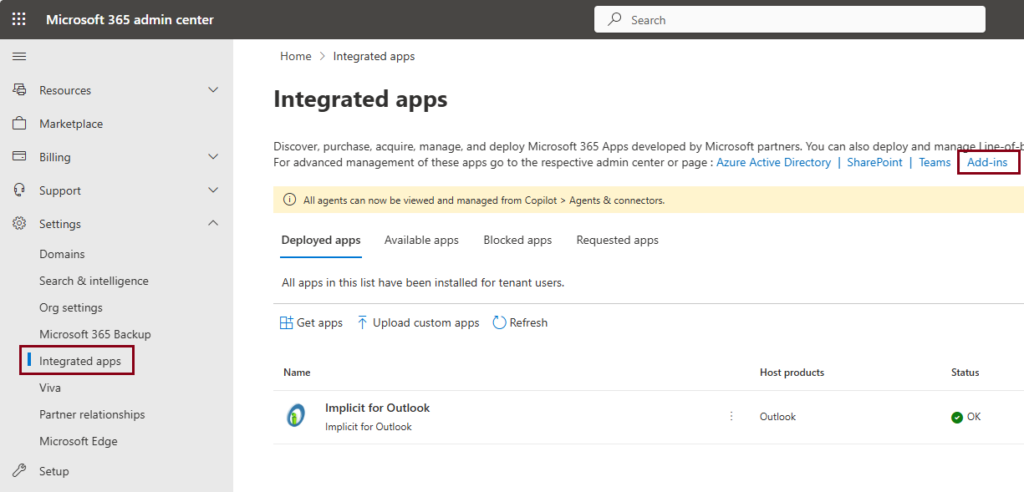Expand the Billing section chevron
Screen dimensions: 1024x492
[x=213, y=157]
